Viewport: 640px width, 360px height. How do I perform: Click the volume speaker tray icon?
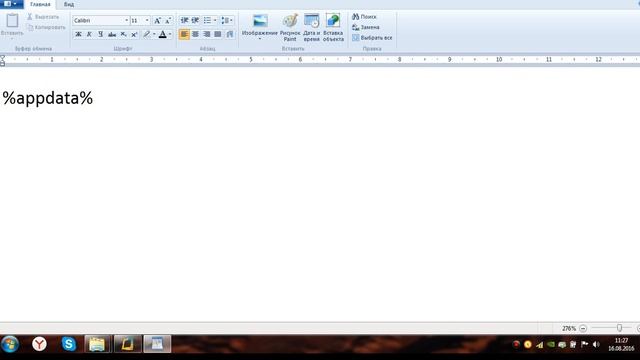[596, 344]
